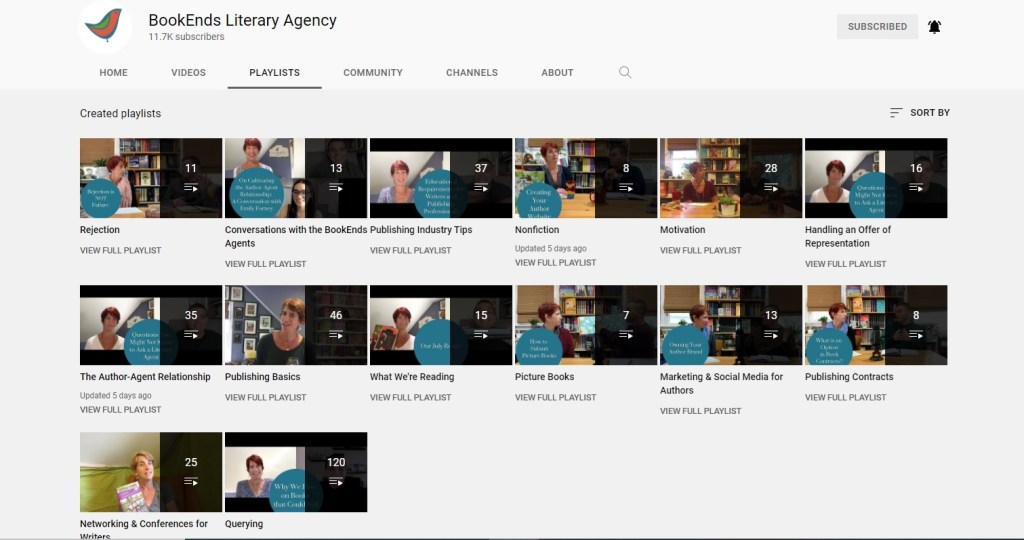Click playlist icon on Publishing Basics thumbnail
This screenshot has height=540, width=1024.
(x=336, y=335)
